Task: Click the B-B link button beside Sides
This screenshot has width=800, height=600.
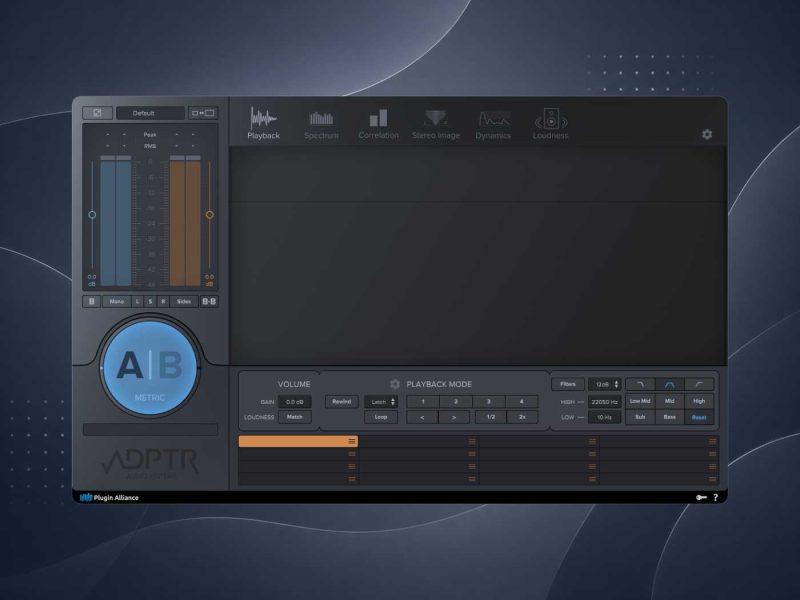Action: point(209,302)
